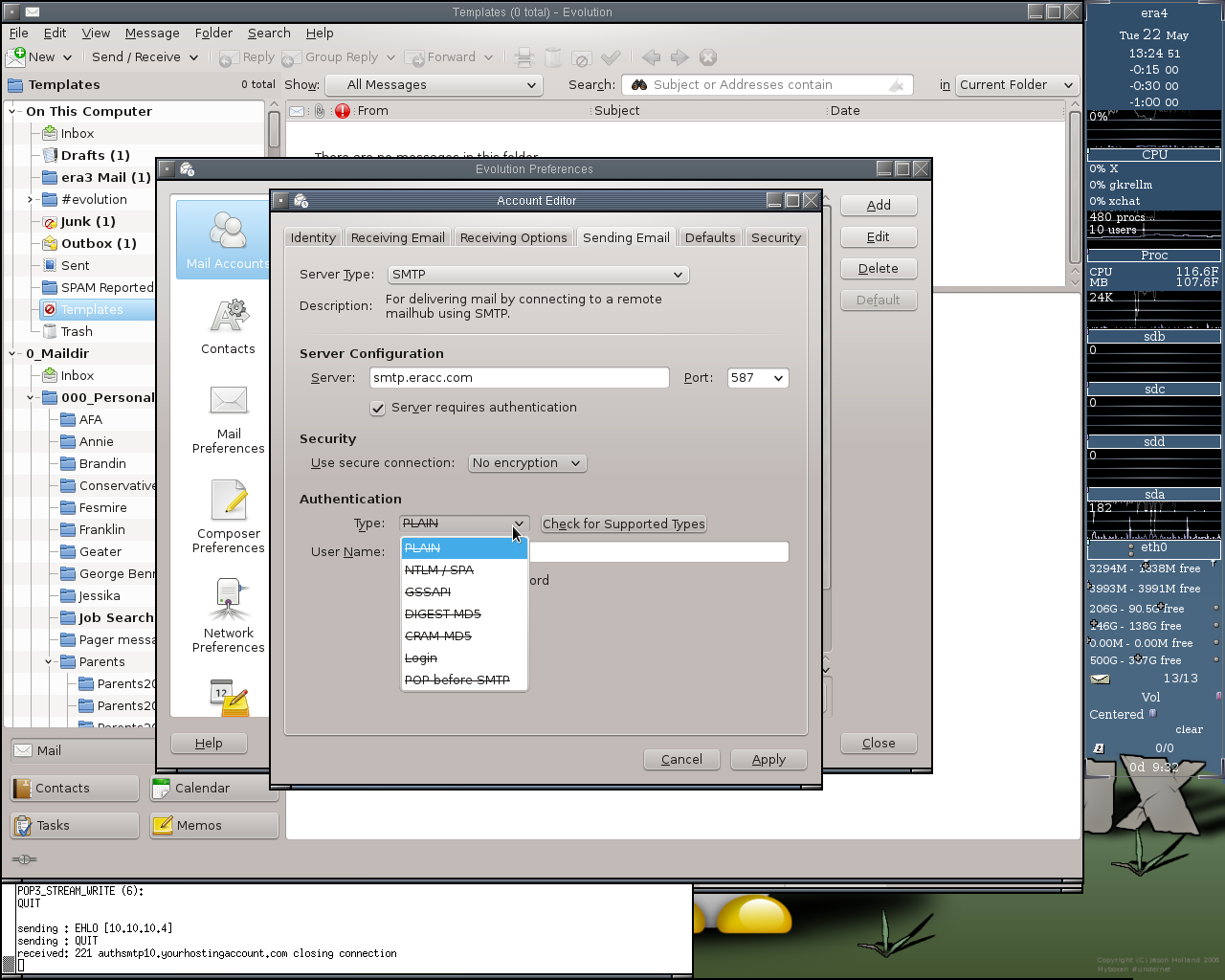Click Check for Supported Types button
Viewport: 1225px width, 980px height.
[x=624, y=524]
